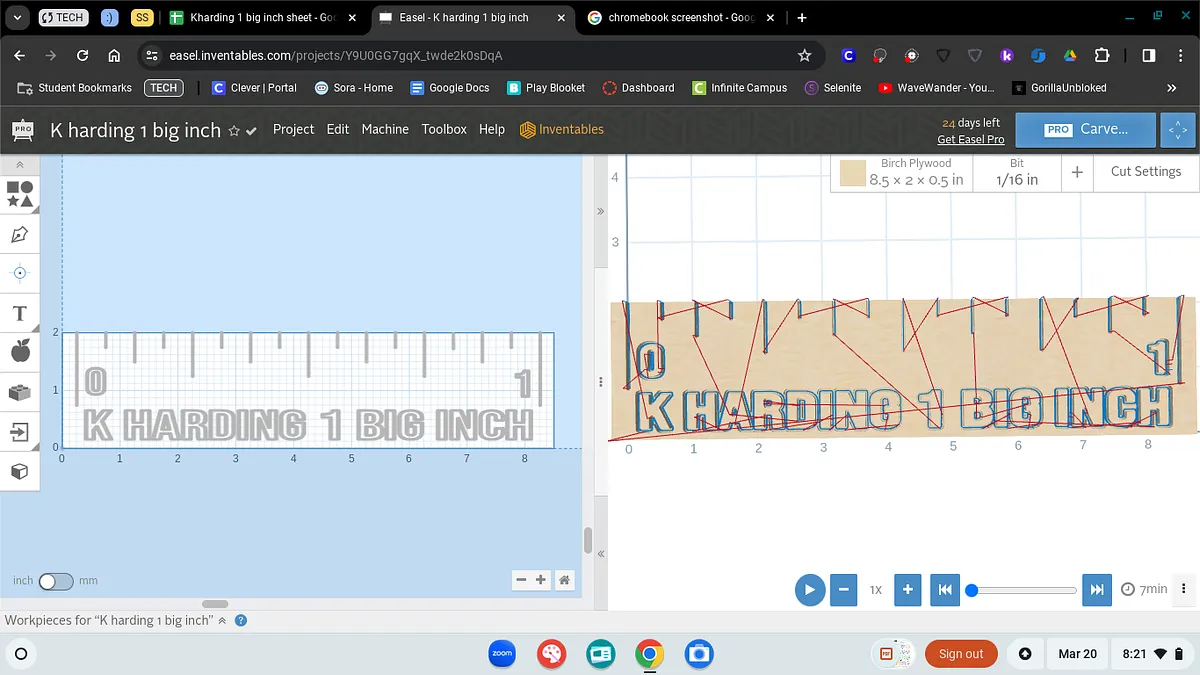Open Cut Settings panel
1200x675 pixels.
1146,172
